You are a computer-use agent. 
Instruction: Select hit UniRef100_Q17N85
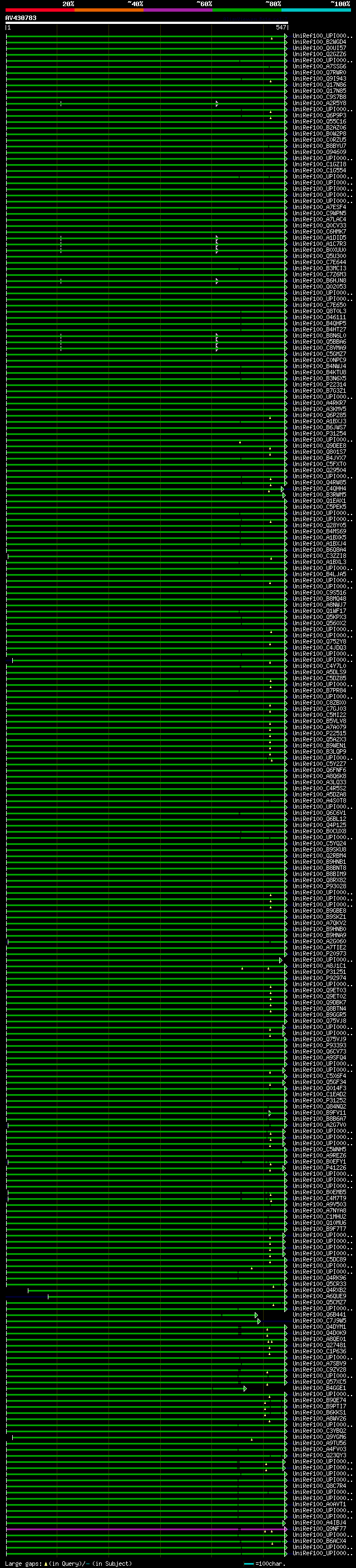319,91
